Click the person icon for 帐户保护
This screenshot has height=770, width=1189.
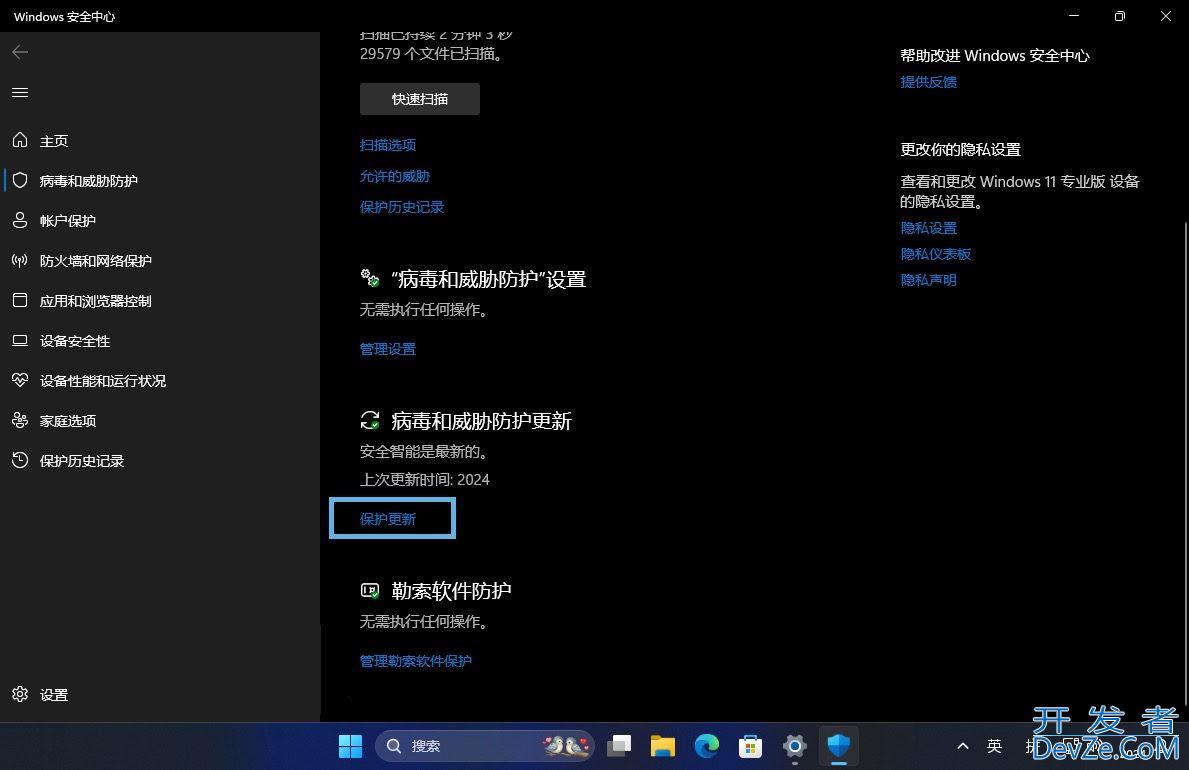click(20, 220)
